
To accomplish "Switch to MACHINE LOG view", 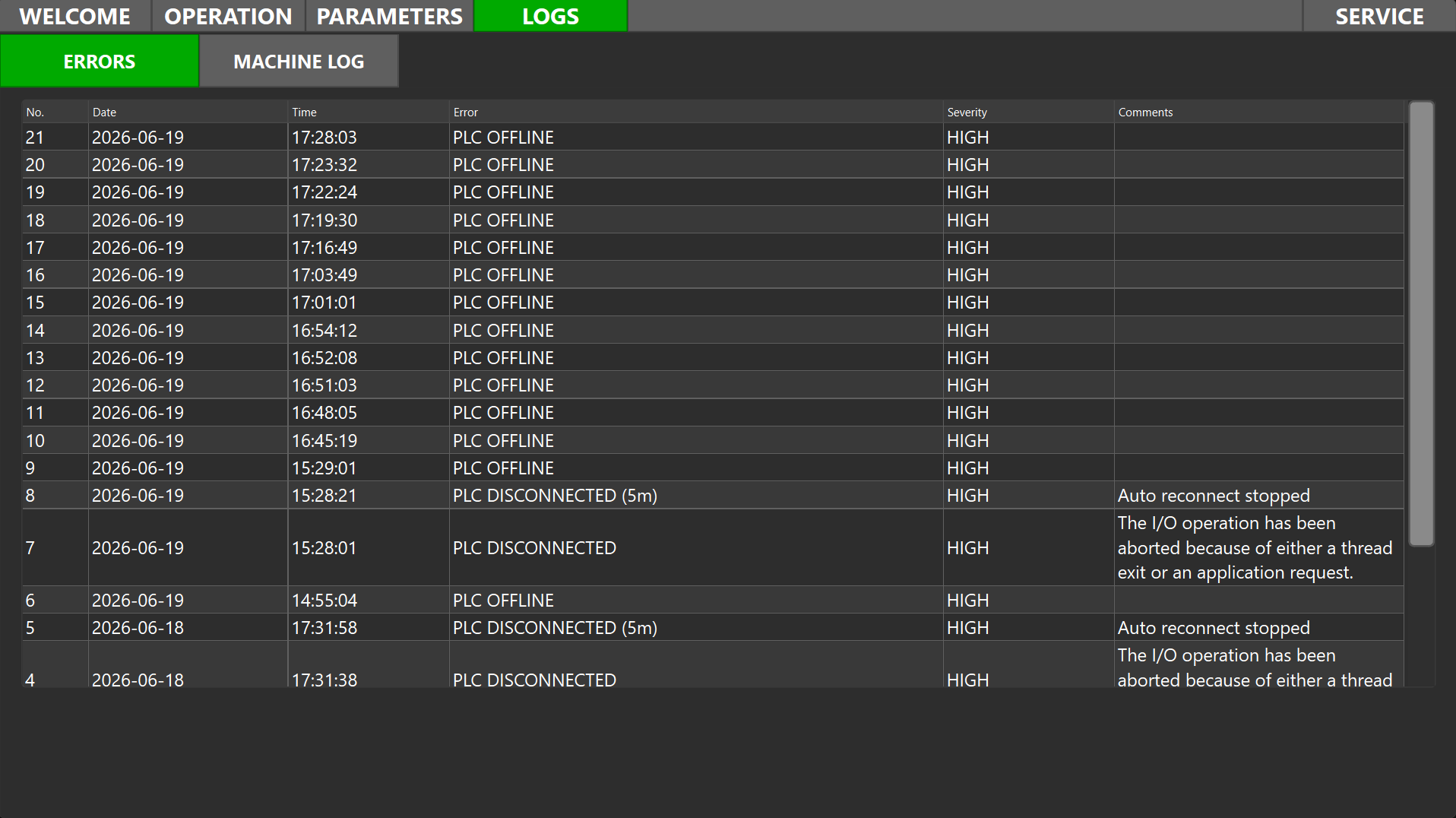I will click(299, 62).
